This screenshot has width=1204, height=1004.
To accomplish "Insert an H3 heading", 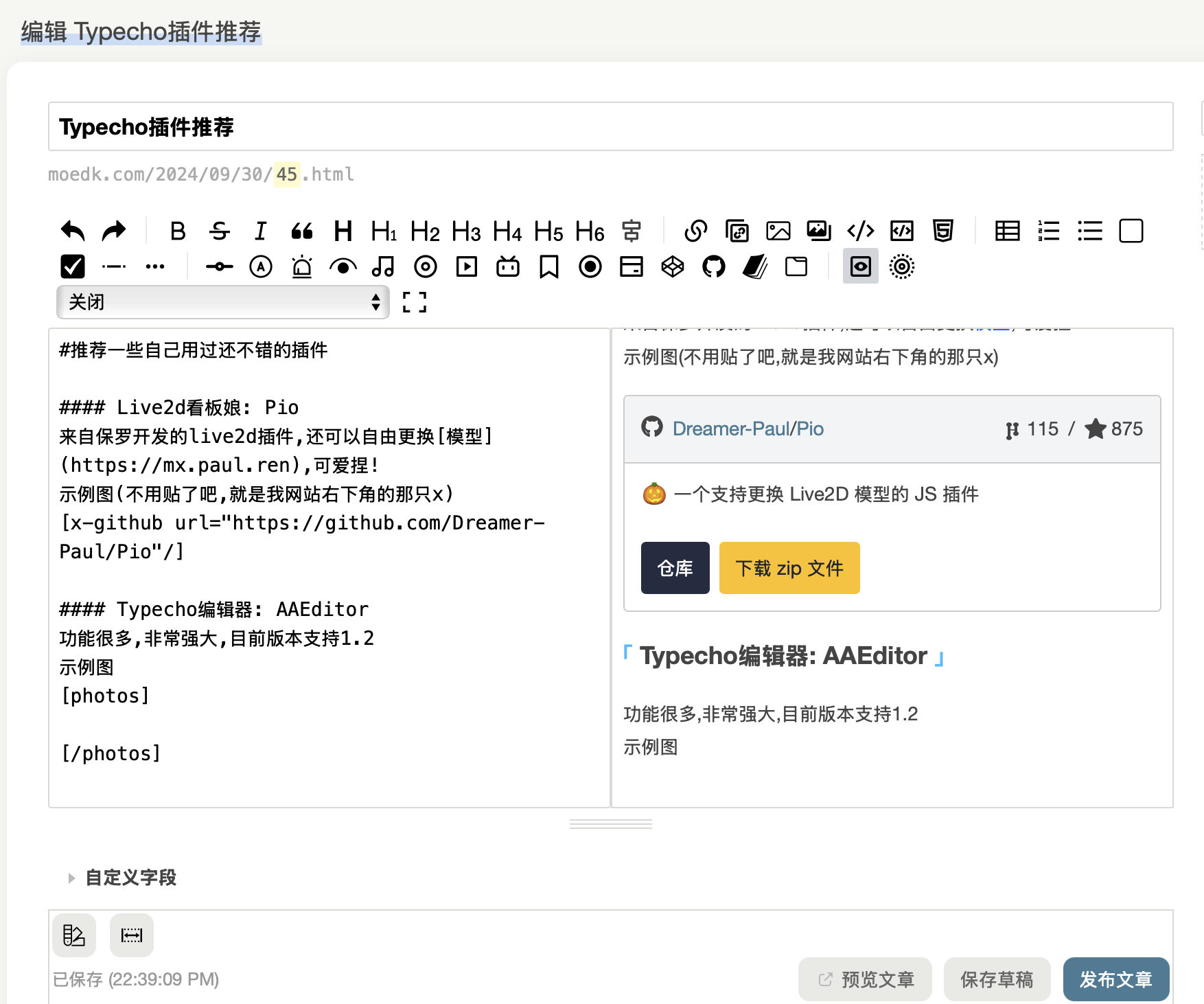I will tap(466, 231).
